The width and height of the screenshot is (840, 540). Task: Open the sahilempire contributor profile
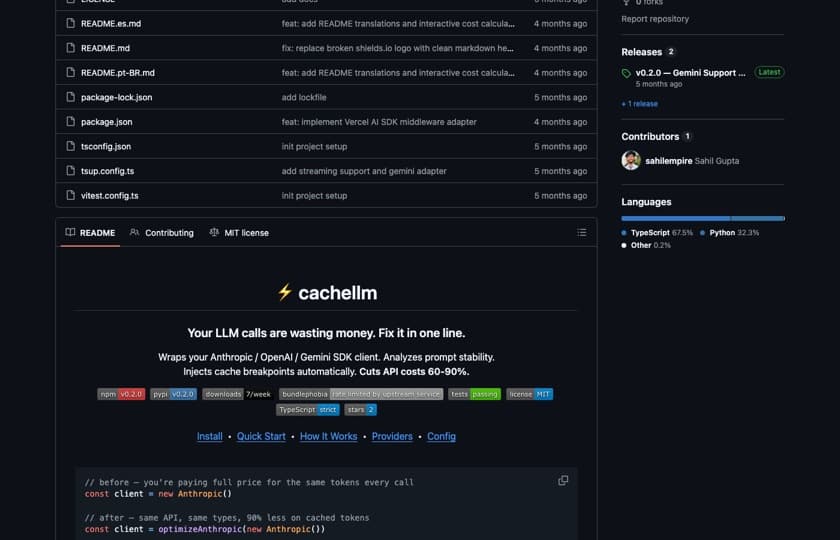pyautogui.click(x=669, y=161)
